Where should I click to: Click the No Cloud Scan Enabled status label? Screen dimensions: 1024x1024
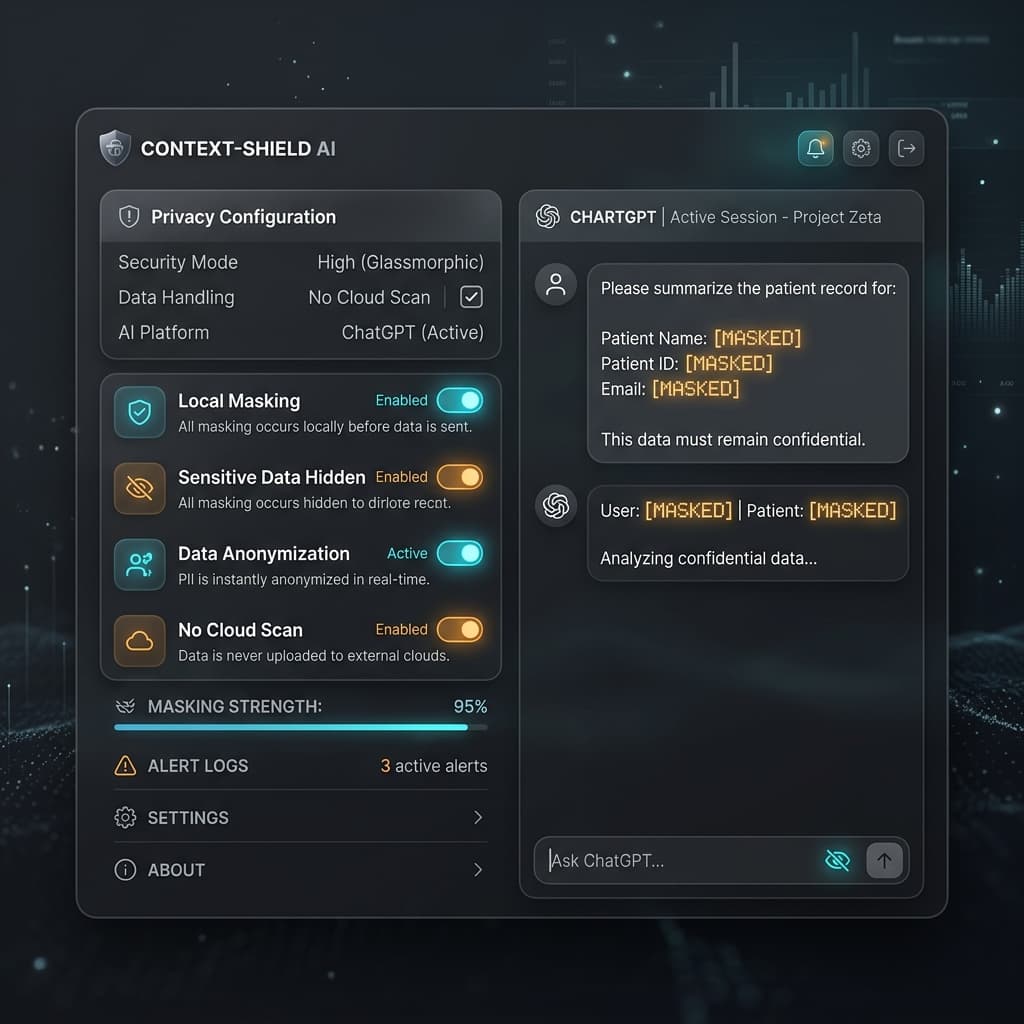pos(402,630)
